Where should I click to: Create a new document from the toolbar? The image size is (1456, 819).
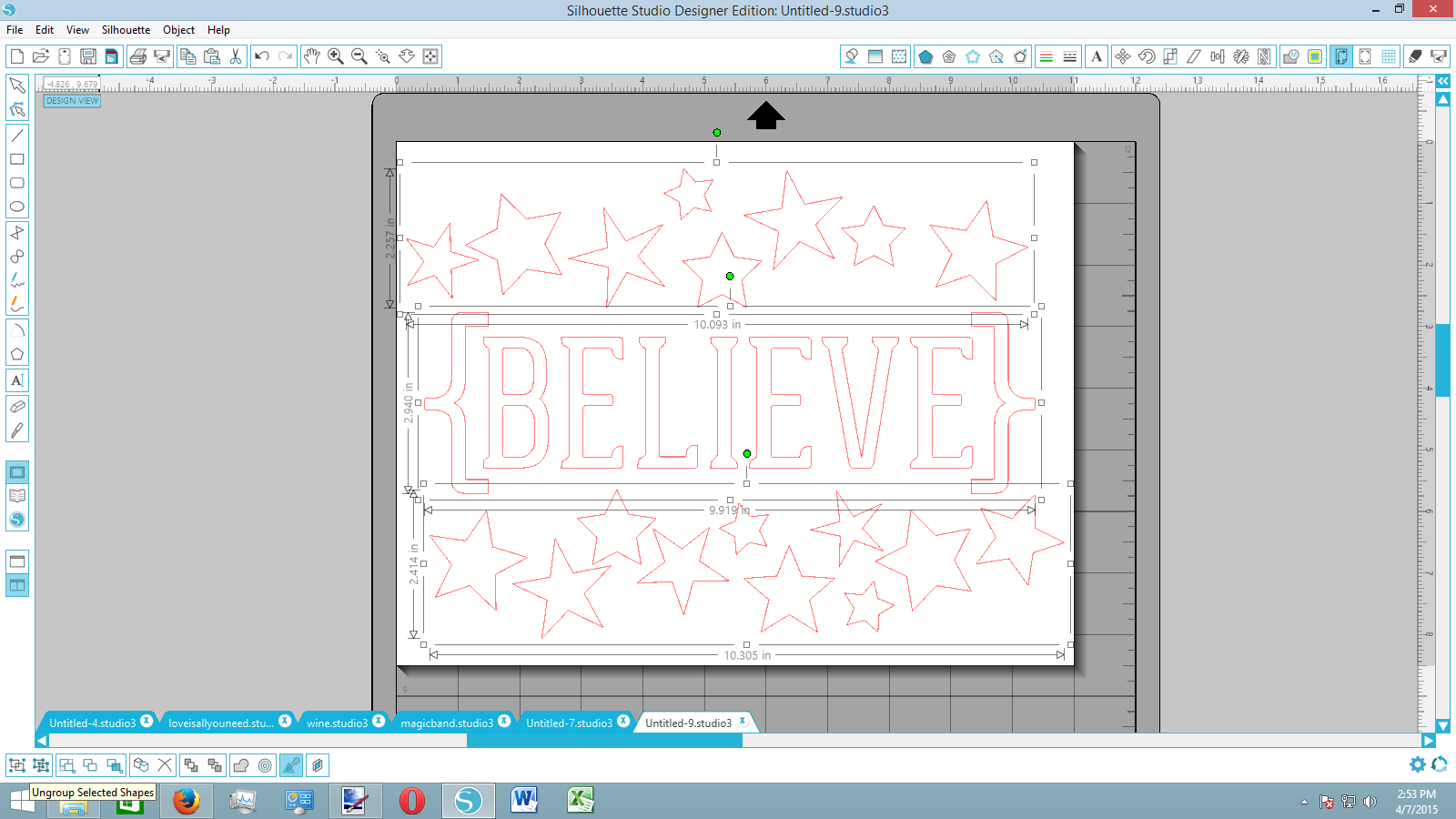tap(16, 56)
